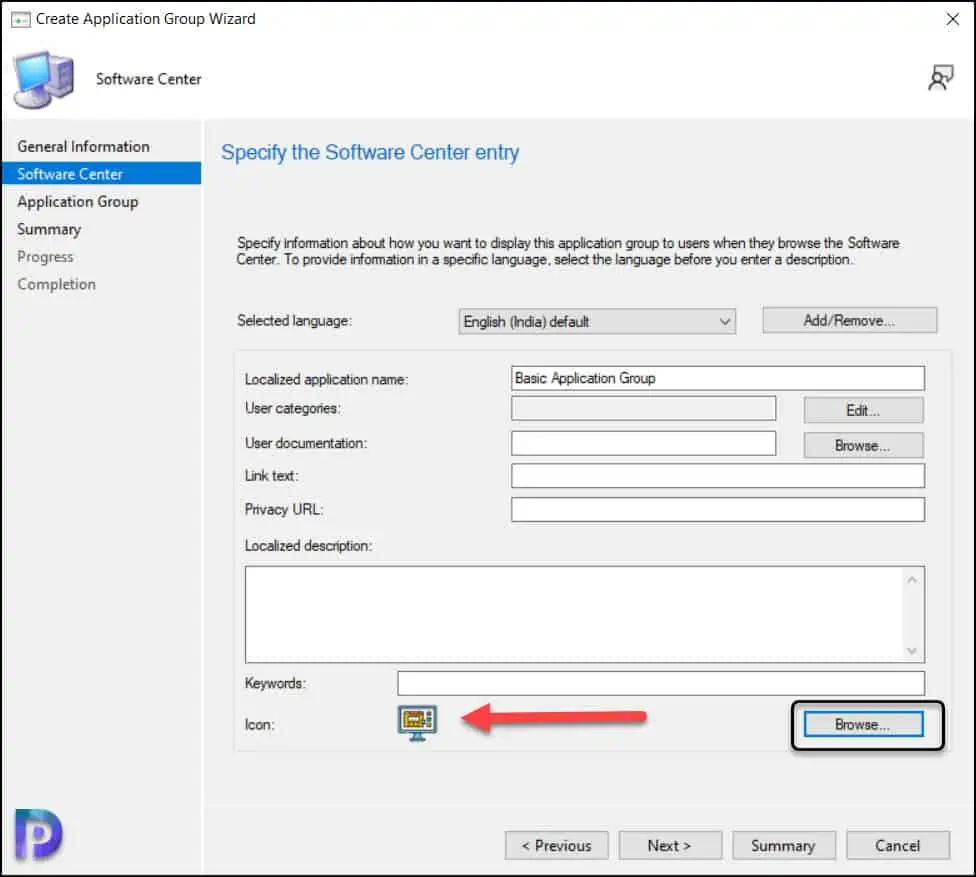Click the application group icon preview
Screen dimensions: 976x877
point(417,723)
